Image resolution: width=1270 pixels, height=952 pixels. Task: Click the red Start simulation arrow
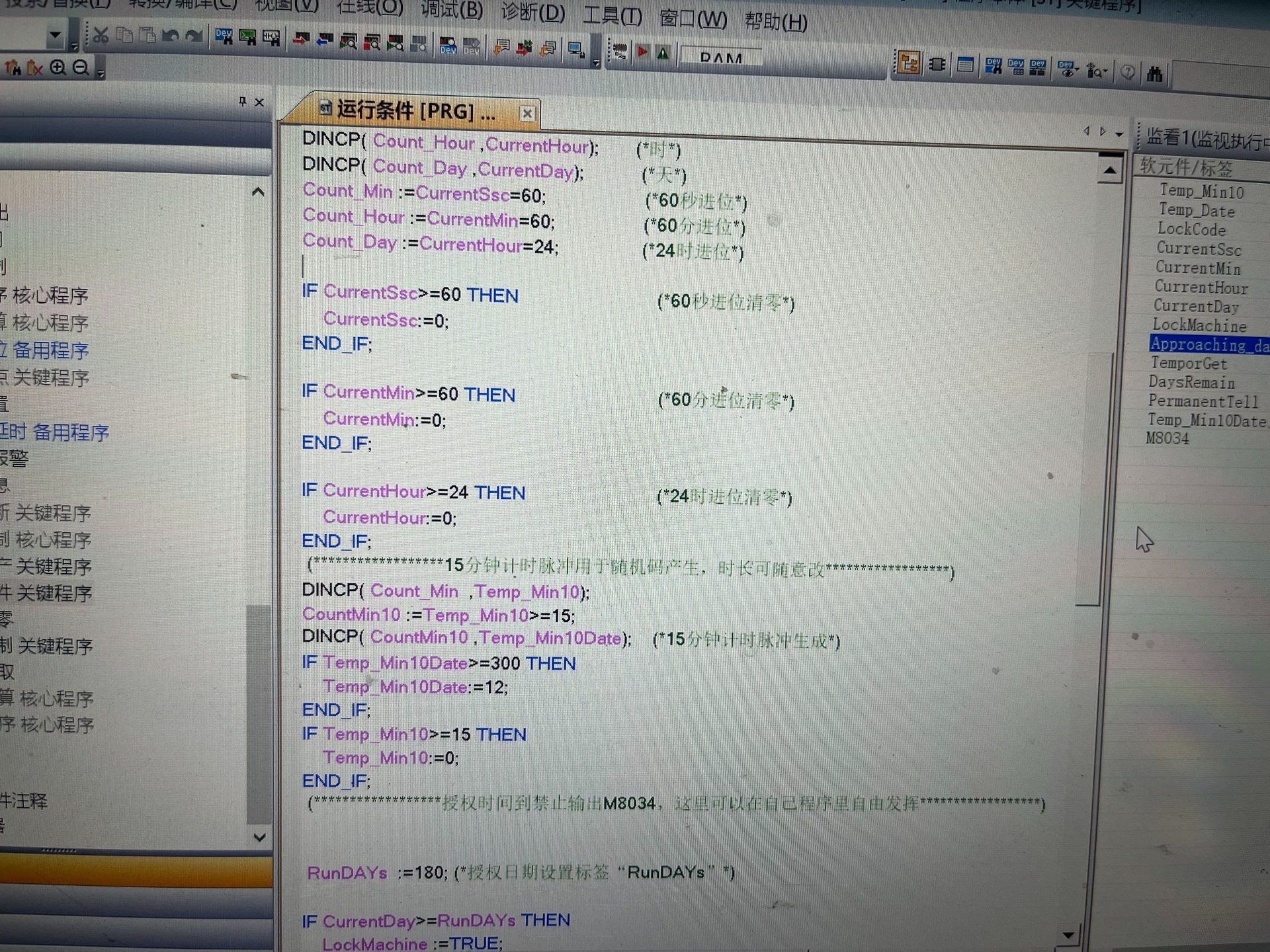pyautogui.click(x=642, y=52)
